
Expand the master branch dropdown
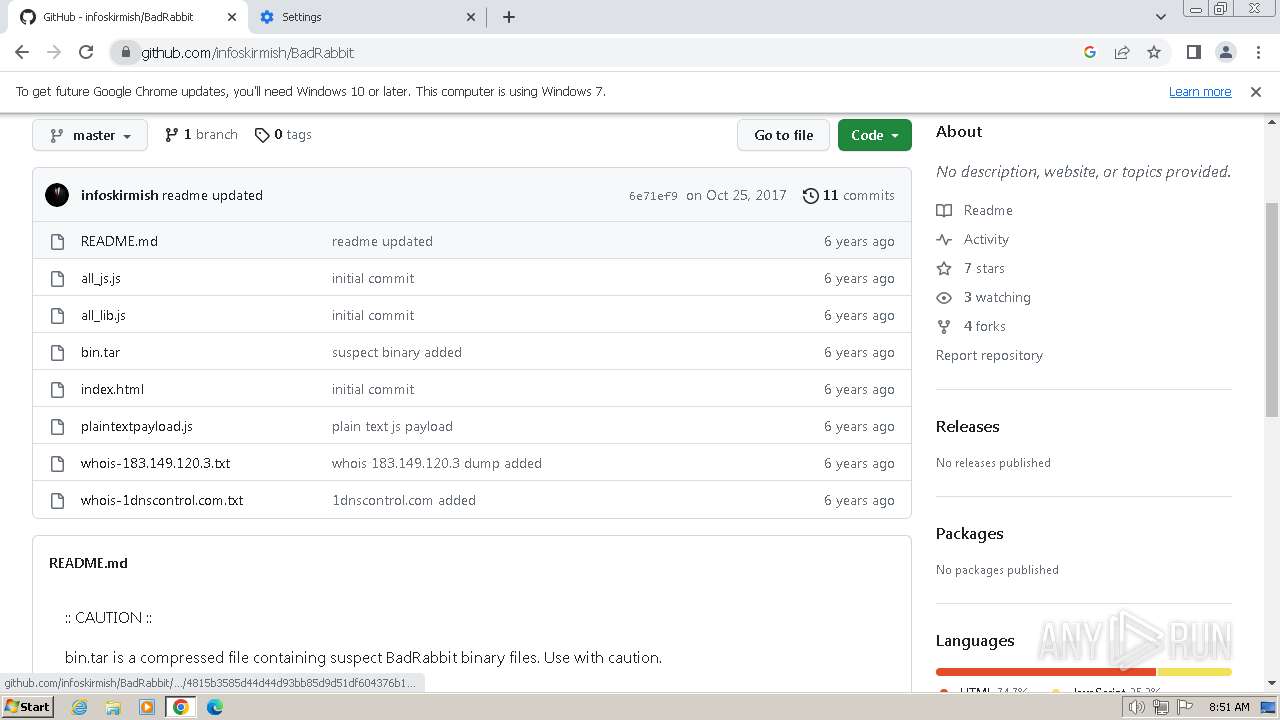tap(90, 135)
